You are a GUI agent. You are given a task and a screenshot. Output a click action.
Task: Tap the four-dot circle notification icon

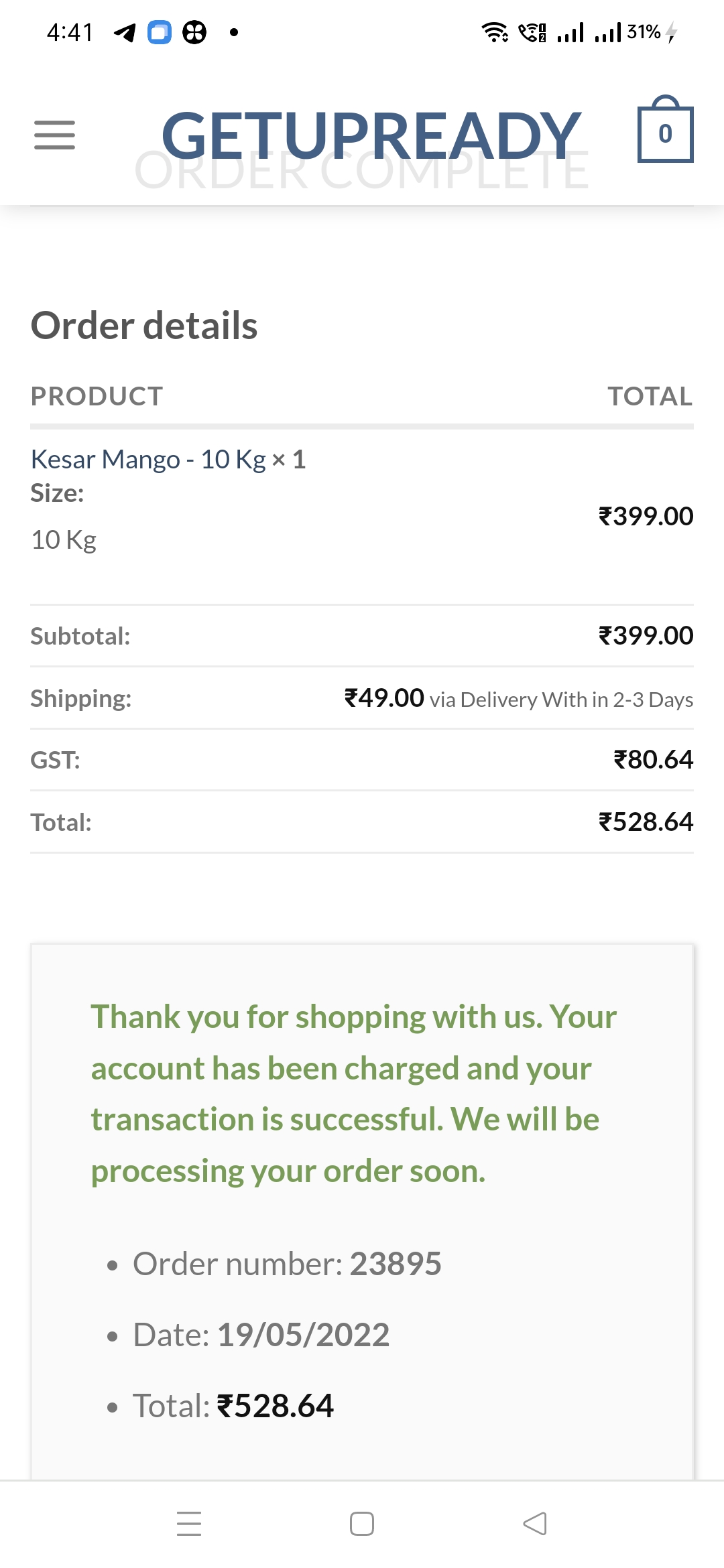[x=194, y=32]
